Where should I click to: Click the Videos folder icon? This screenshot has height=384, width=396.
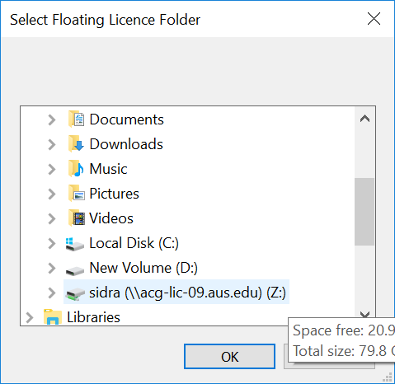(x=76, y=218)
